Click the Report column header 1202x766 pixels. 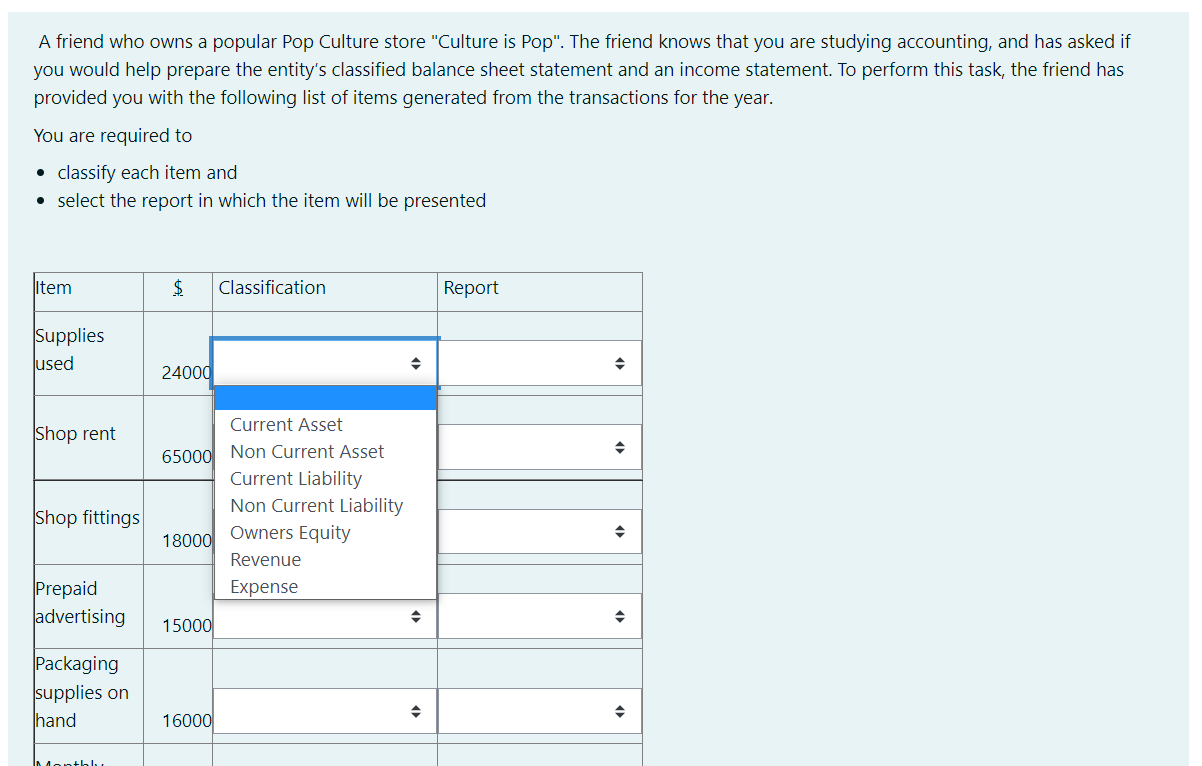point(471,288)
